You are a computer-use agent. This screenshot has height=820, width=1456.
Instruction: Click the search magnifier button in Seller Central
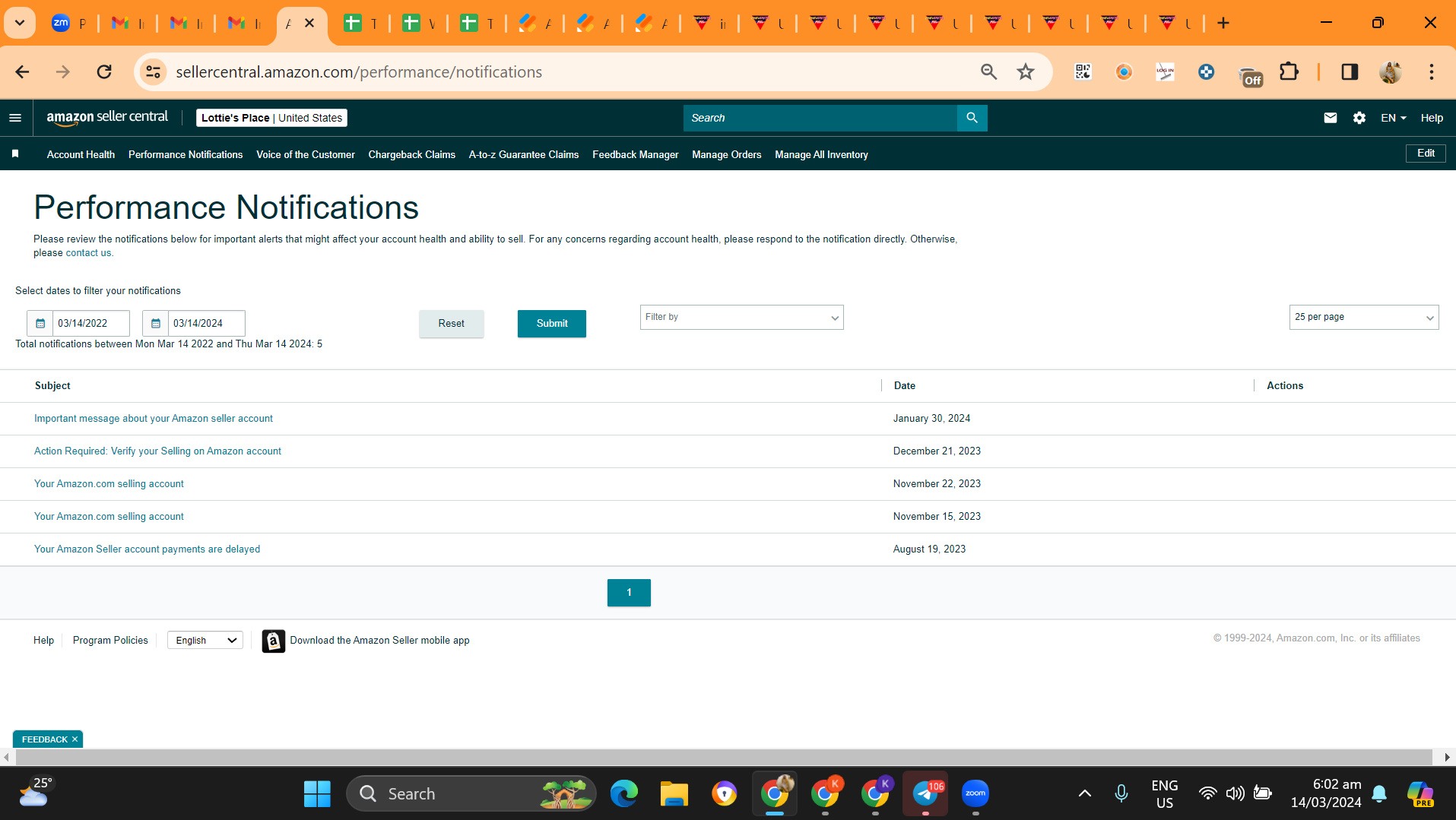(972, 118)
